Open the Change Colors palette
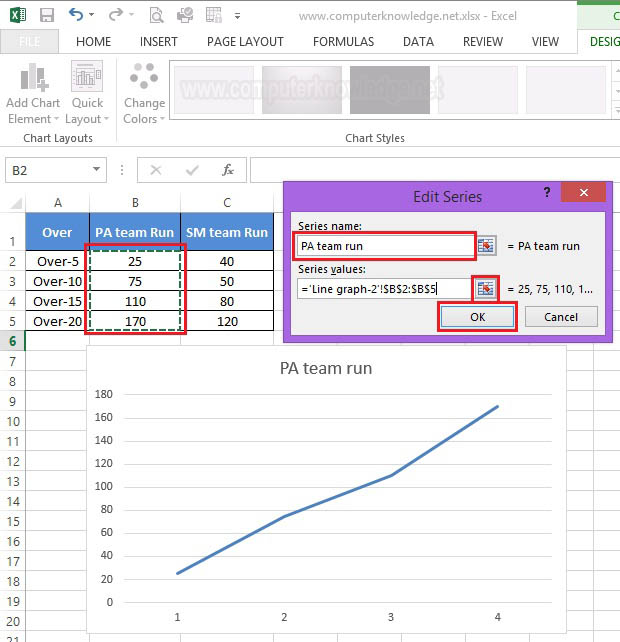The height and width of the screenshot is (642, 620). [144, 93]
